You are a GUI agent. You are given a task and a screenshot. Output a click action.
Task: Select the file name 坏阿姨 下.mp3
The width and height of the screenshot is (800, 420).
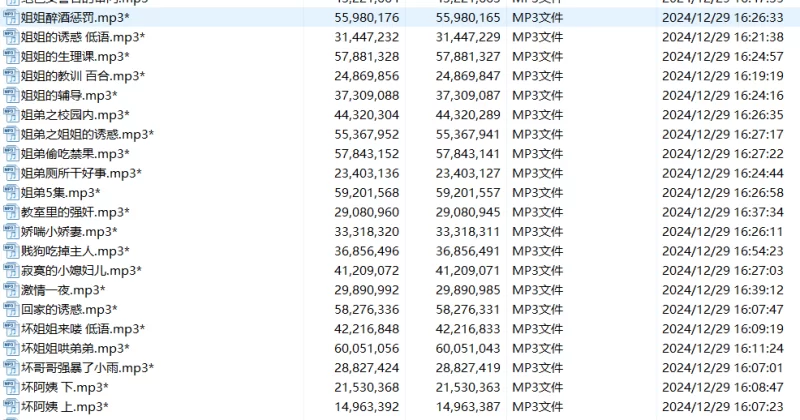(65, 387)
